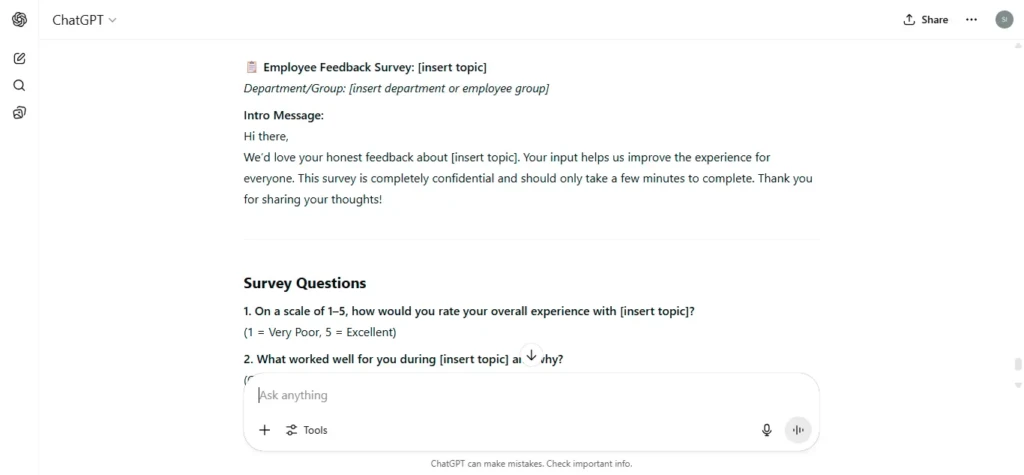The image size is (1024, 475).
Task: Start a new chat with the pencil icon
Action: [x=20, y=58]
